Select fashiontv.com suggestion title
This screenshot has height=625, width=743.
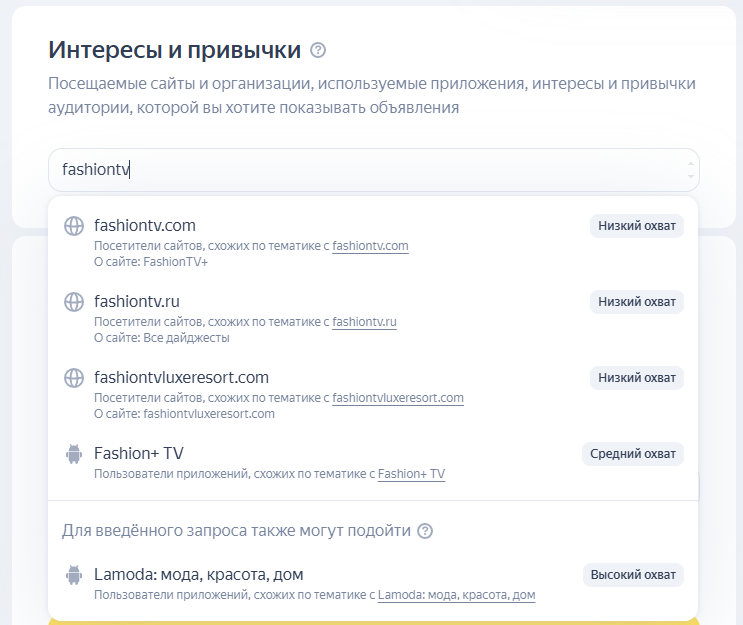pos(145,226)
